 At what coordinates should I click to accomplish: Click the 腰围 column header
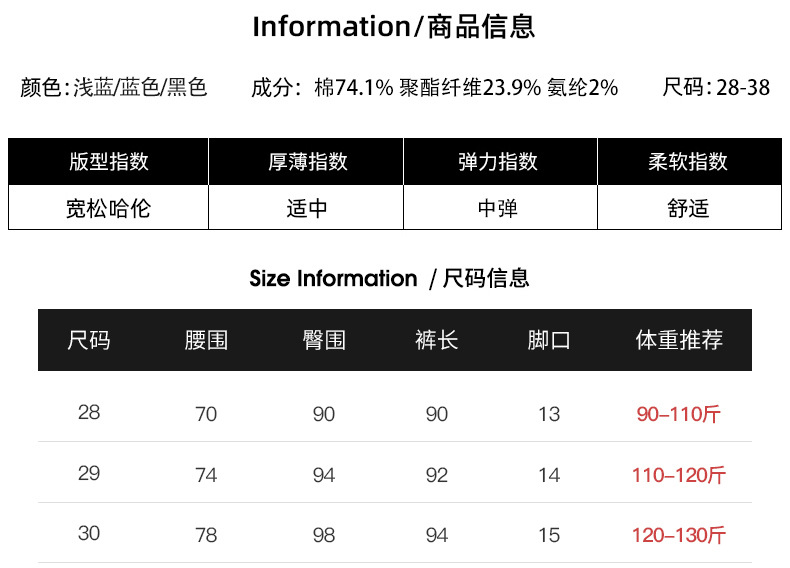206,340
